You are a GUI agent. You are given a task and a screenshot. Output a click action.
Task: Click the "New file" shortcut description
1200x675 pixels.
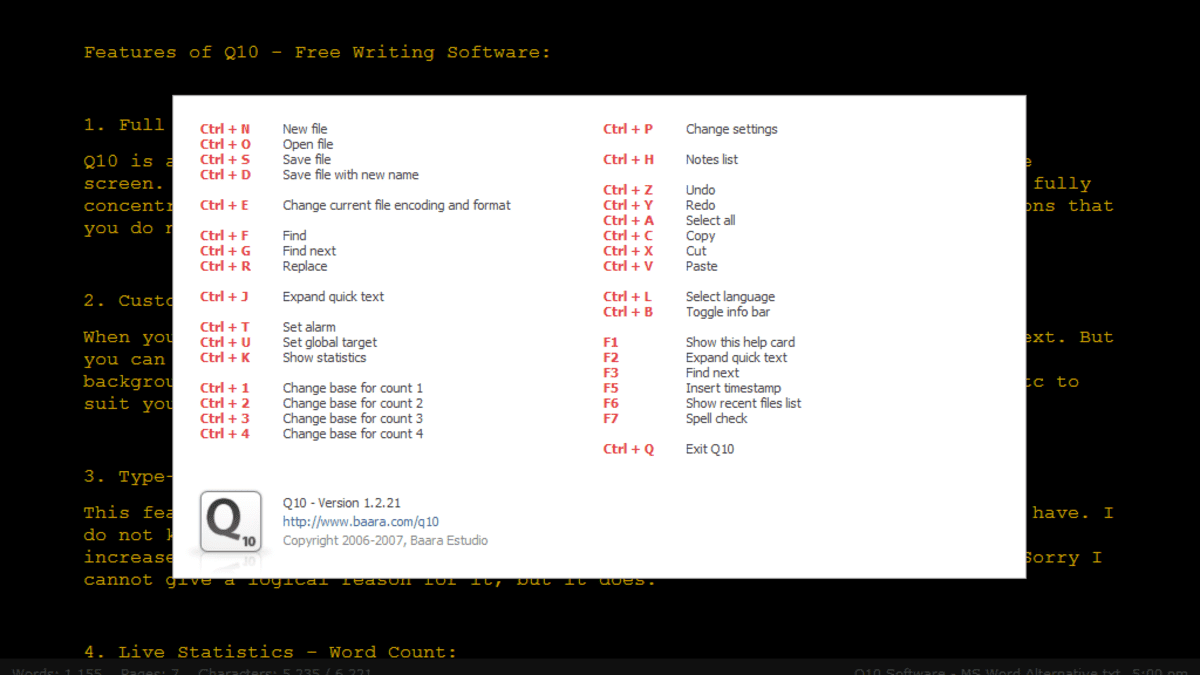click(305, 129)
